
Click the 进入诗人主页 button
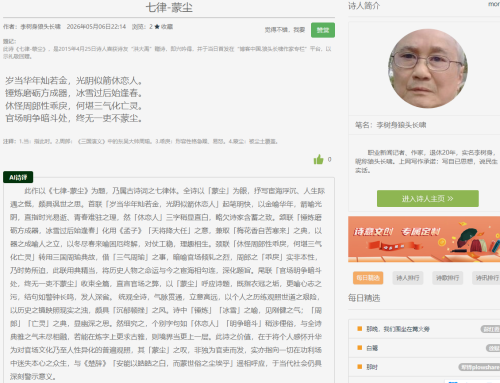[428, 199]
